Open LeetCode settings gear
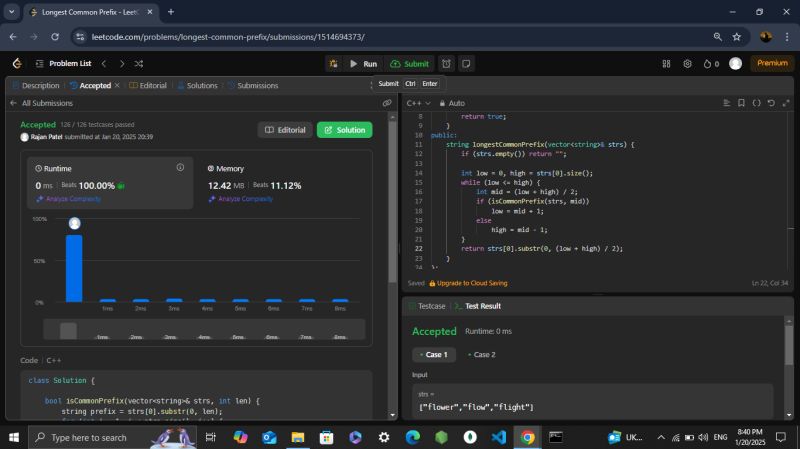The width and height of the screenshot is (800, 449). coord(687,64)
